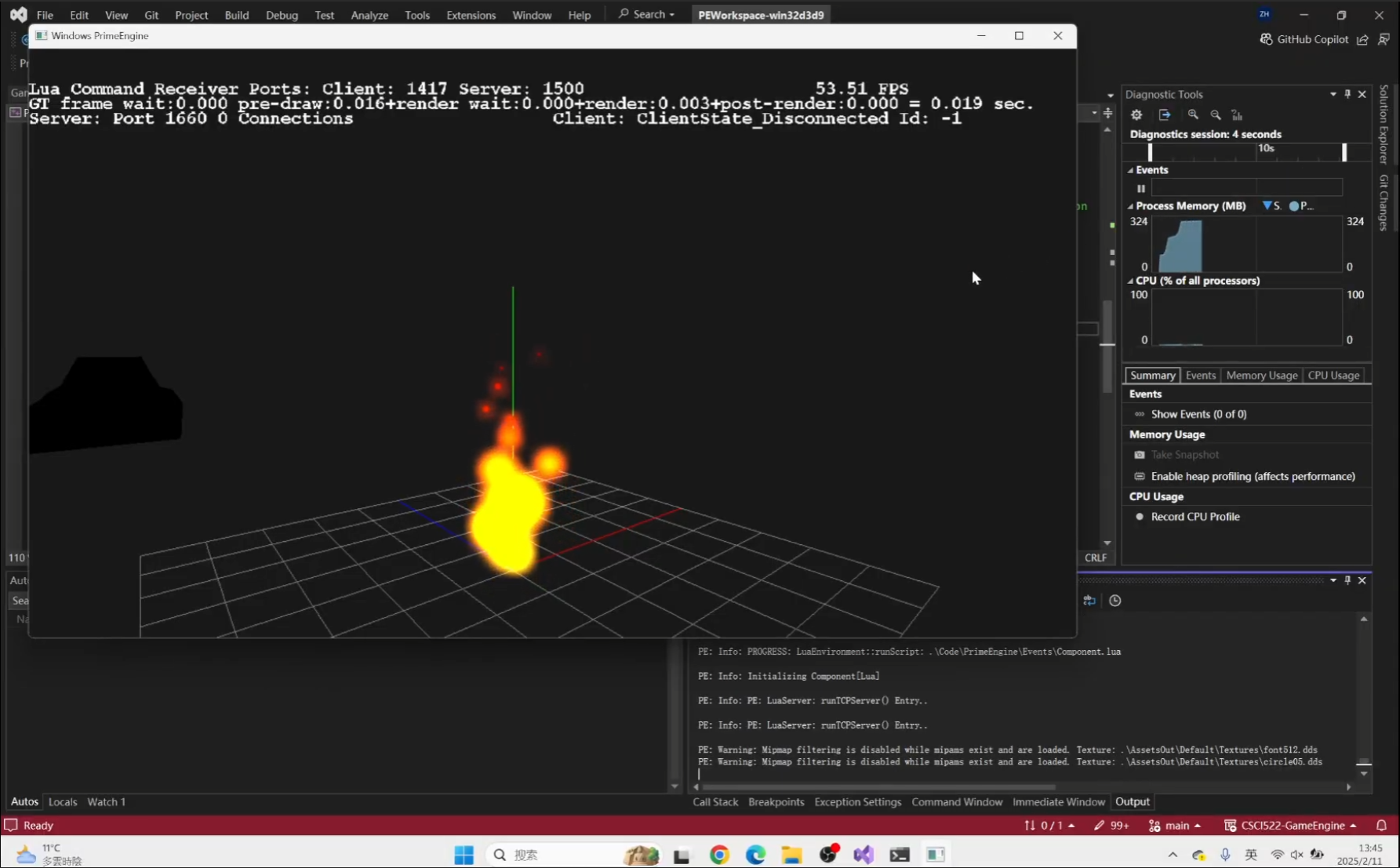The image size is (1400, 868).
Task: Open Diagnostic Tools settings gear
Action: click(x=1136, y=114)
